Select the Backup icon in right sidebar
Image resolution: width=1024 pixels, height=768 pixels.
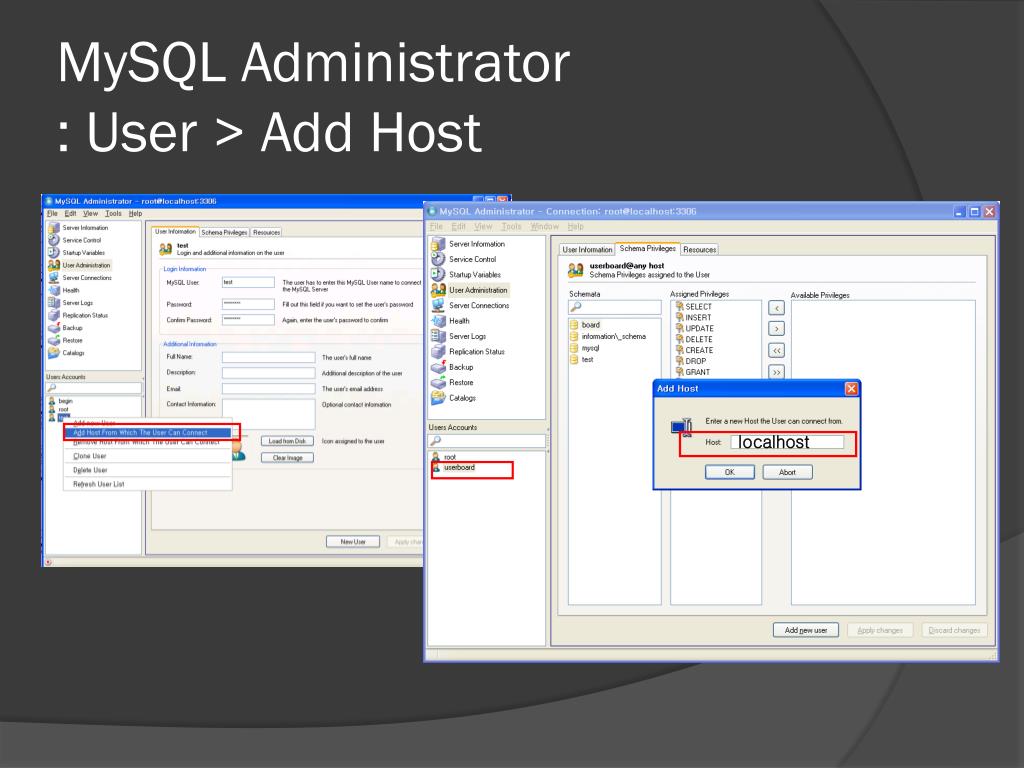click(x=438, y=367)
